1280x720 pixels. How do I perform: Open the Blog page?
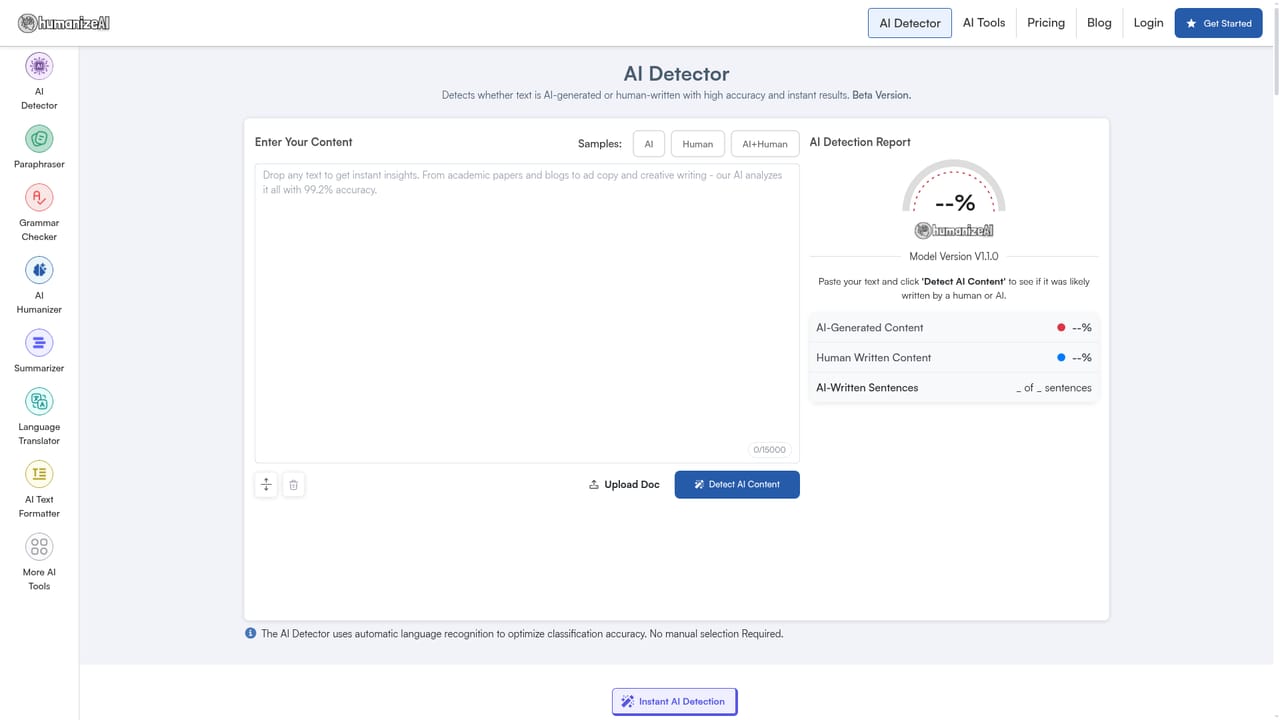(x=1099, y=23)
